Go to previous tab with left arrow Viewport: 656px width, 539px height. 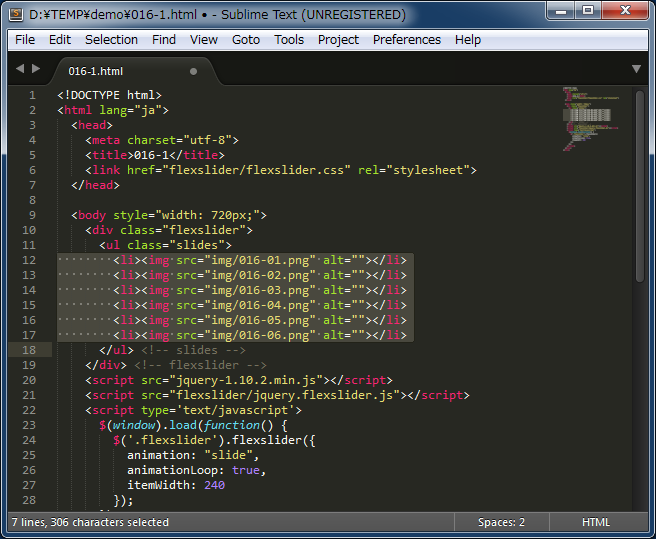click(x=20, y=69)
